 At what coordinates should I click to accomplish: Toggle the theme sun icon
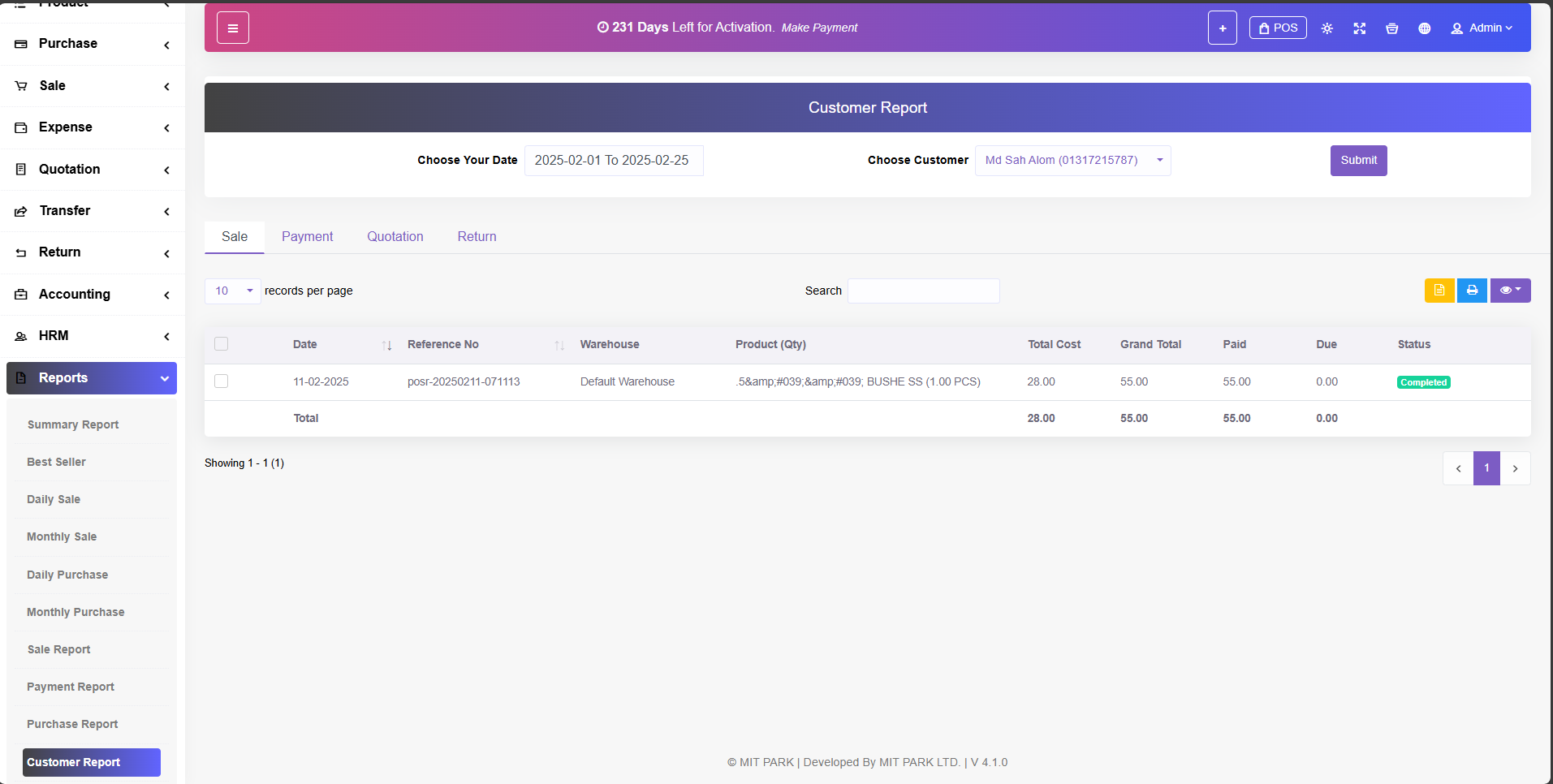tap(1327, 28)
